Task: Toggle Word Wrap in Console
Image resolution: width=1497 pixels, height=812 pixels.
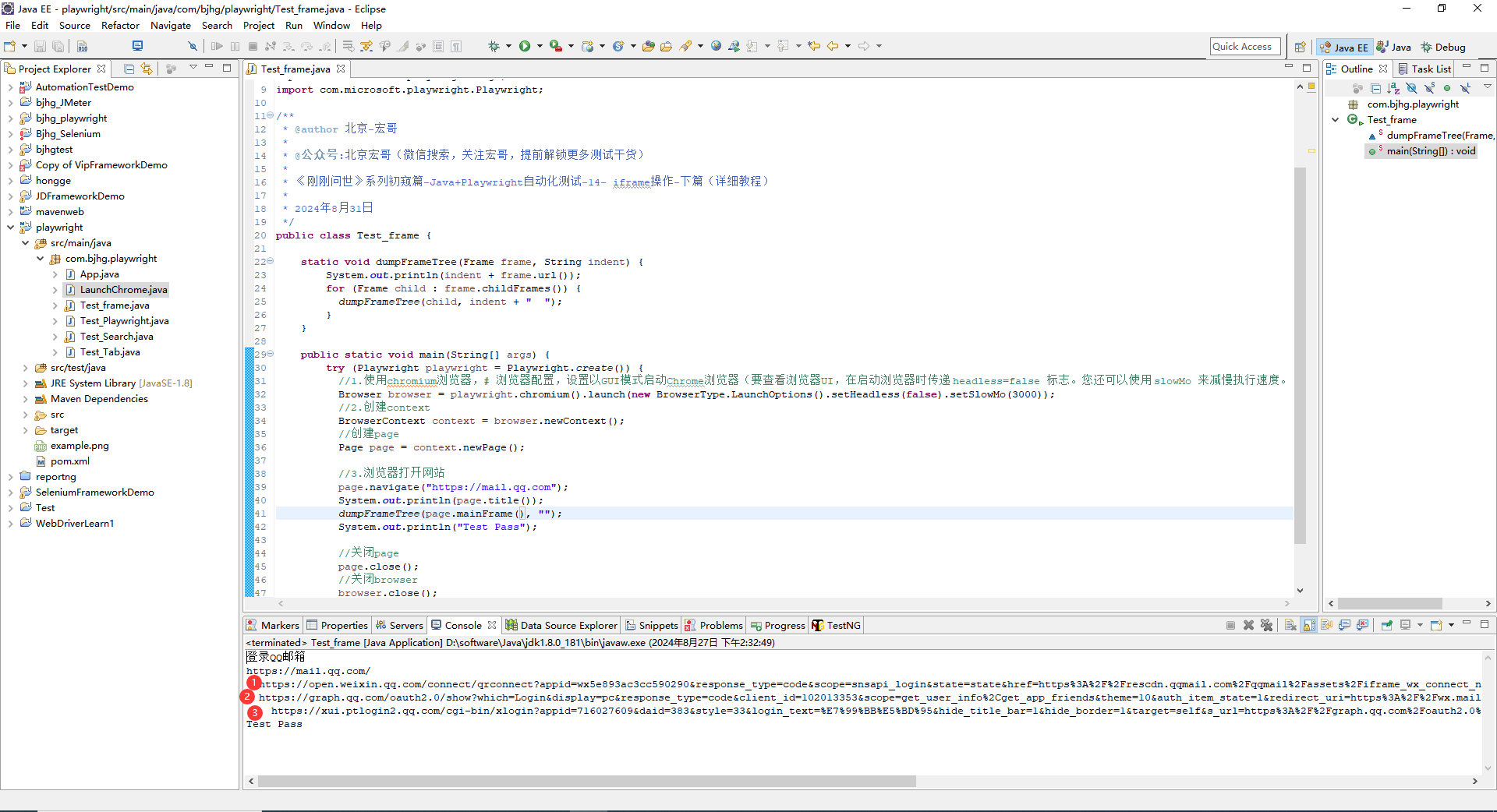Action: pyautogui.click(x=1327, y=625)
